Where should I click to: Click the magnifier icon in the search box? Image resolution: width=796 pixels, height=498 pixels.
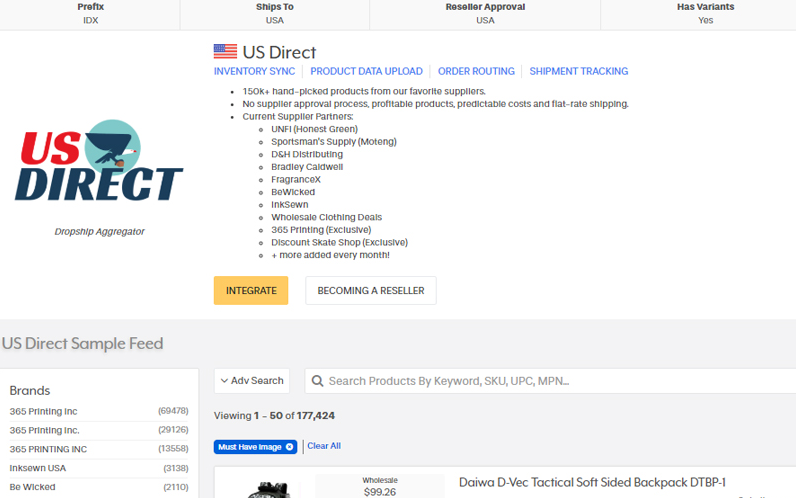(x=317, y=381)
